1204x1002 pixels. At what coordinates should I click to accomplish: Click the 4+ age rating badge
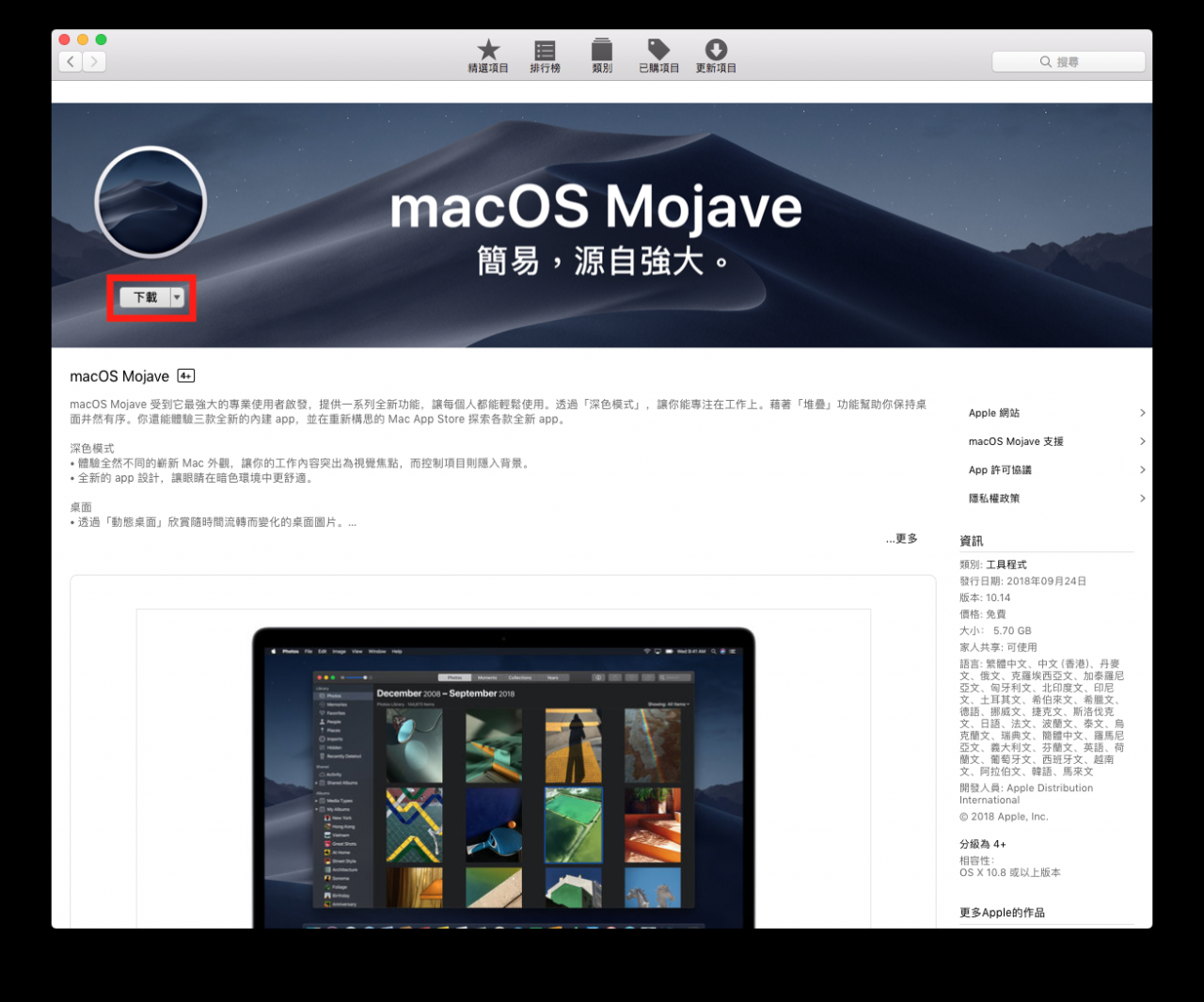186,375
